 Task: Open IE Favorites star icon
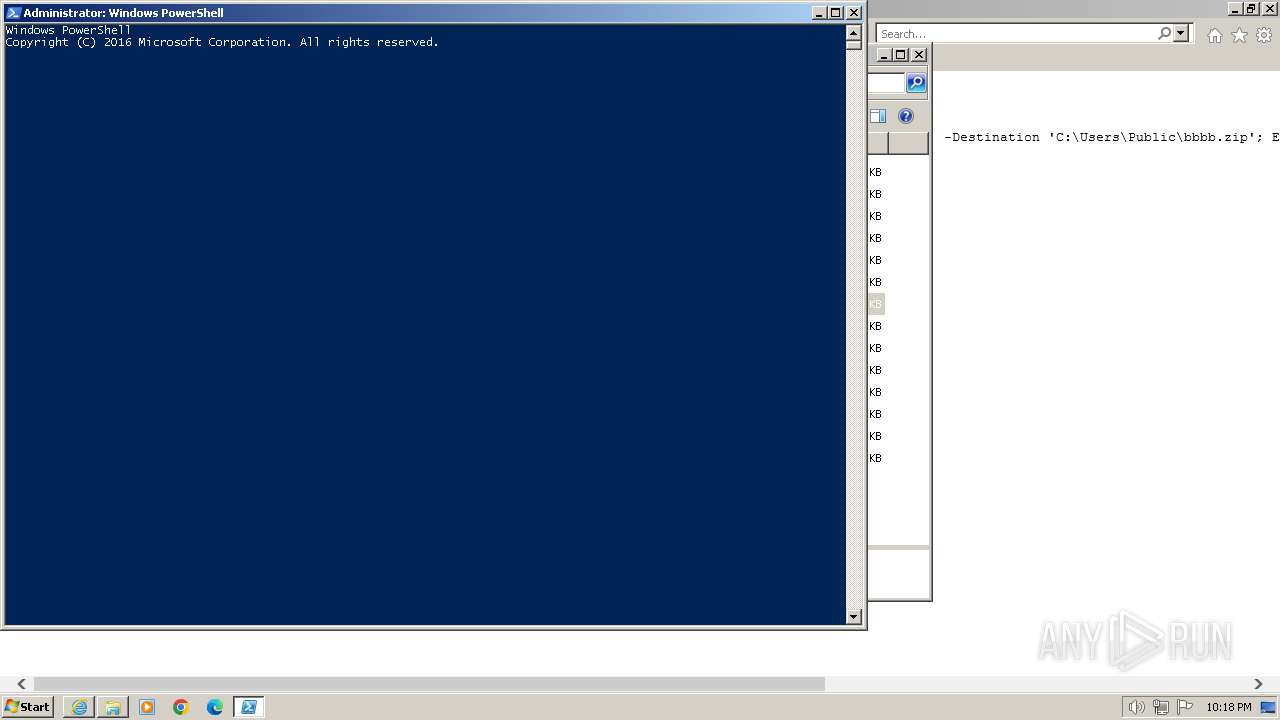1239,35
